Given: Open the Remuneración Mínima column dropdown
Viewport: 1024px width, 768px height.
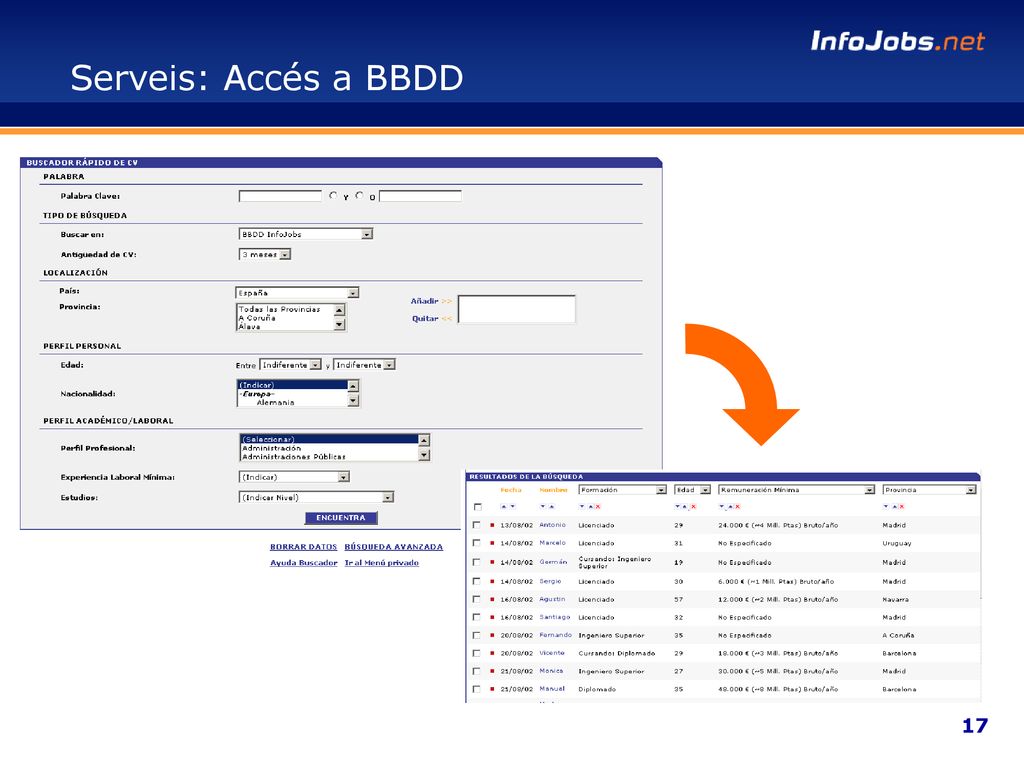Looking at the screenshot, I should (x=796, y=489).
